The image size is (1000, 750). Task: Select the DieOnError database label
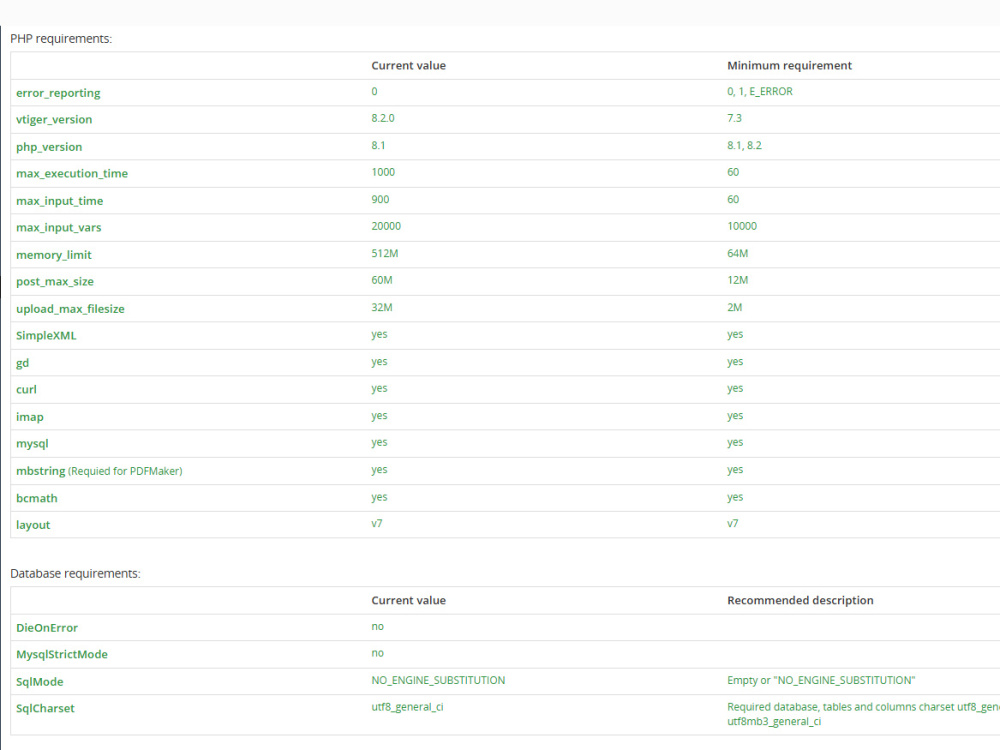tap(47, 628)
